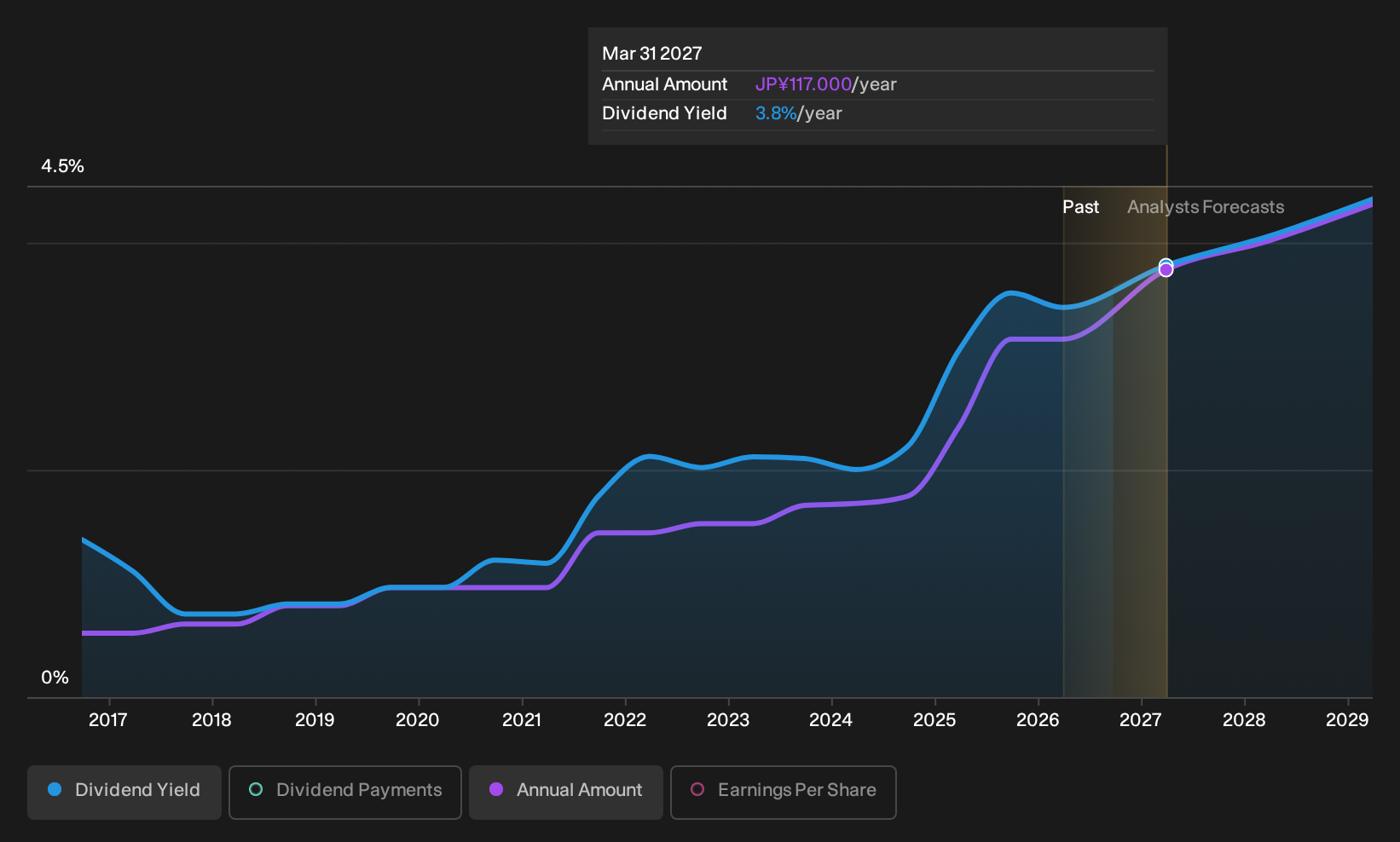Click the 2029 x-axis label
1400x842 pixels.
pyautogui.click(x=1347, y=720)
